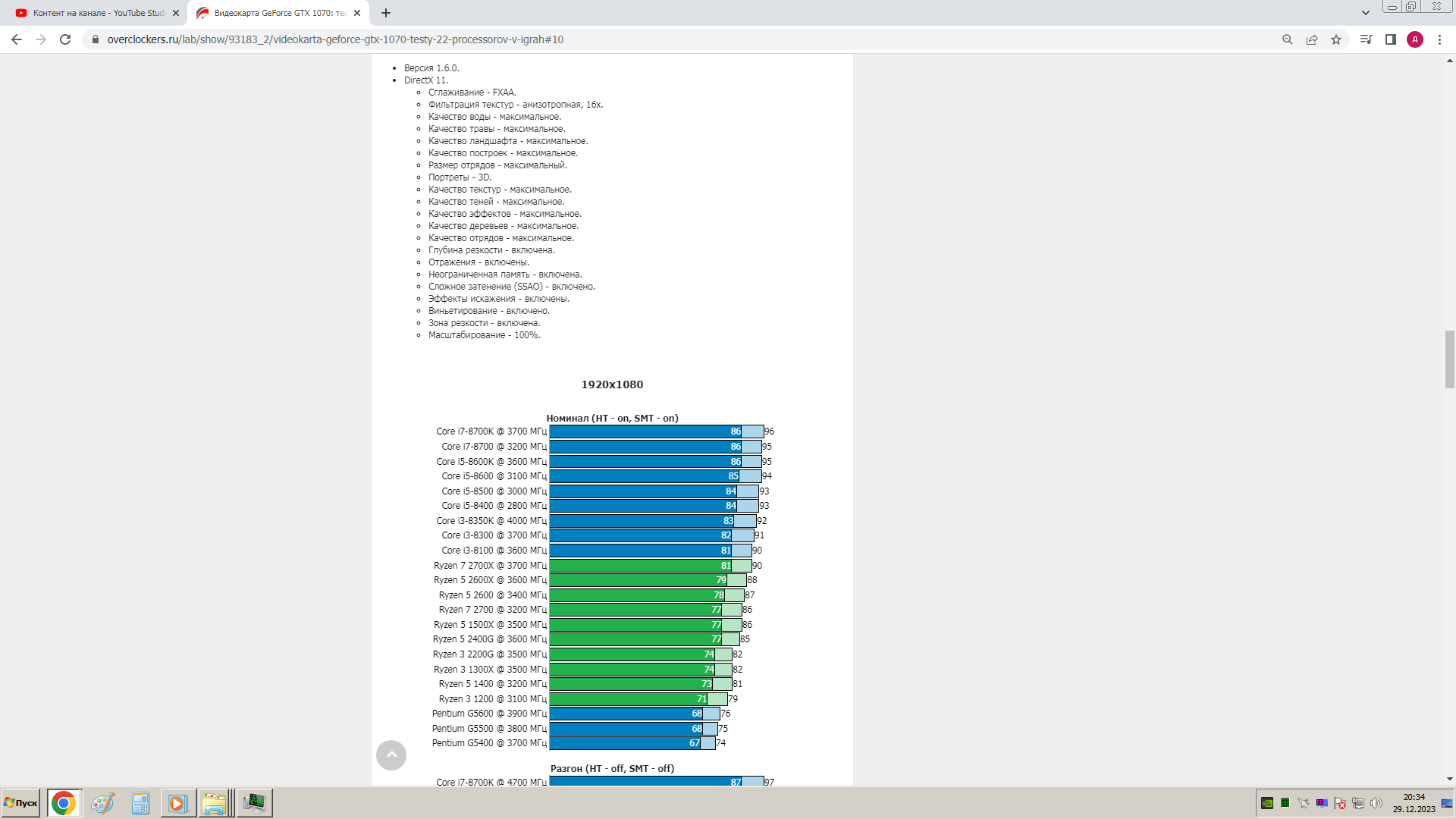The width and height of the screenshot is (1456, 819).
Task: Go back to the previous page
Action: click(x=17, y=39)
